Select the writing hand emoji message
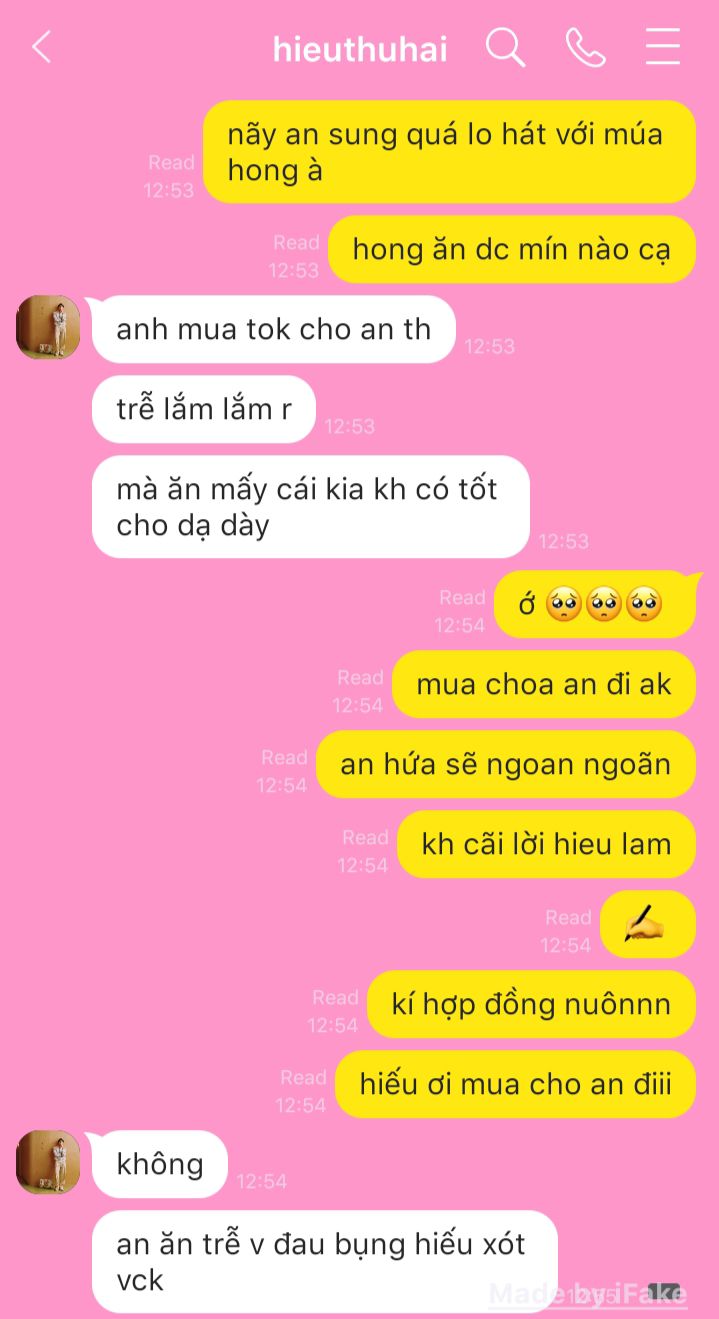The width and height of the screenshot is (719, 1319). [647, 925]
